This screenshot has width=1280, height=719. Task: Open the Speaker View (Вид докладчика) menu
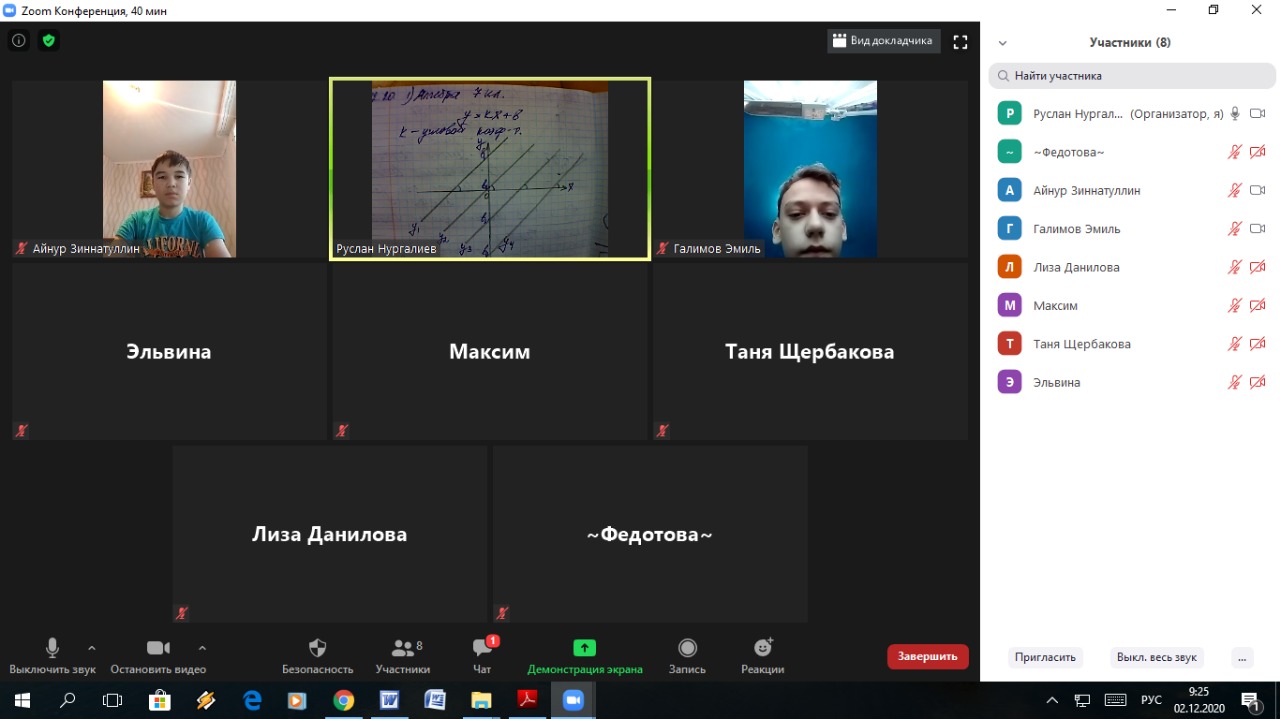pyautogui.click(x=883, y=41)
